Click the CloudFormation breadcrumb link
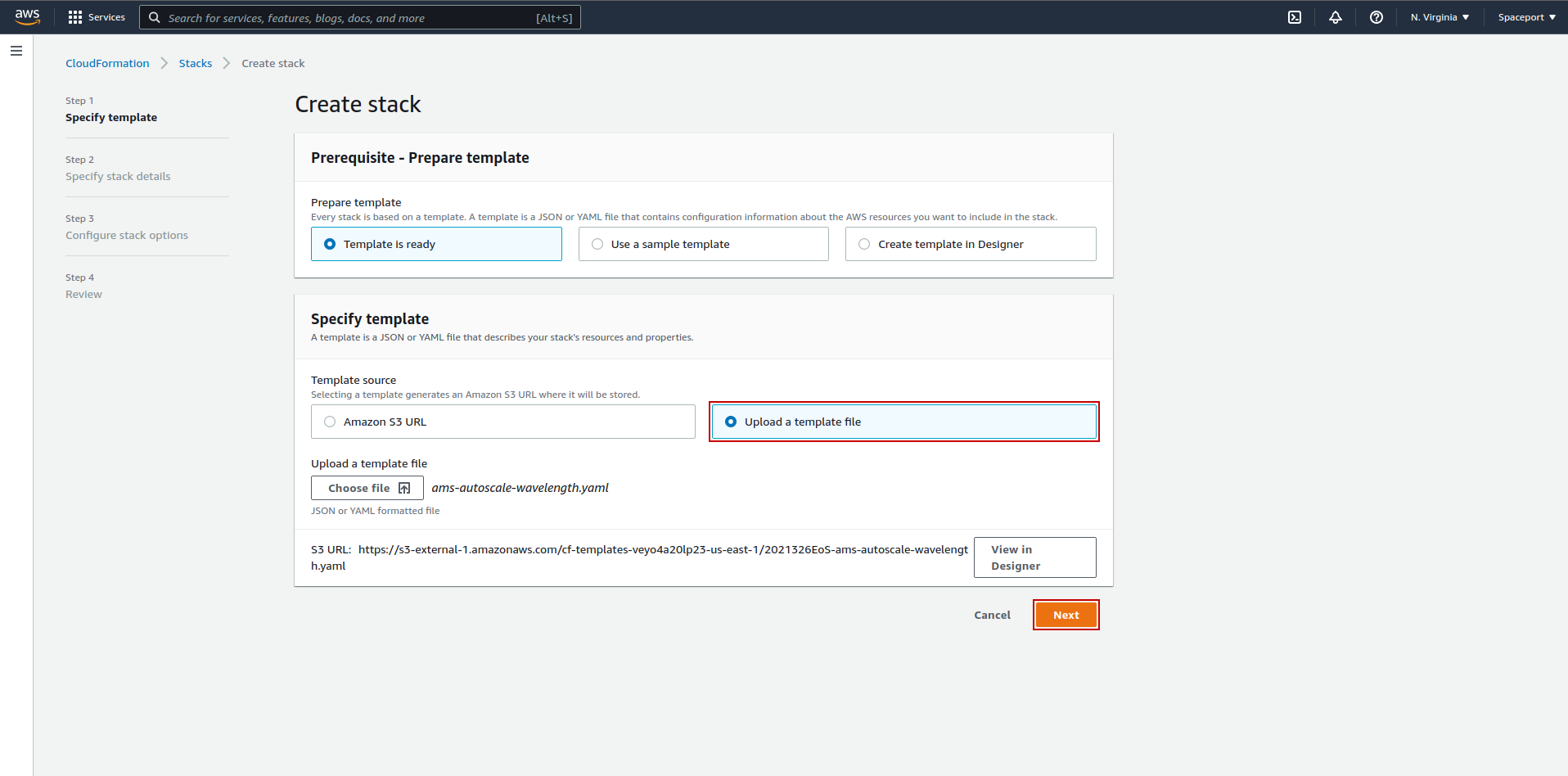Viewport: 1568px width, 776px height. coord(107,63)
